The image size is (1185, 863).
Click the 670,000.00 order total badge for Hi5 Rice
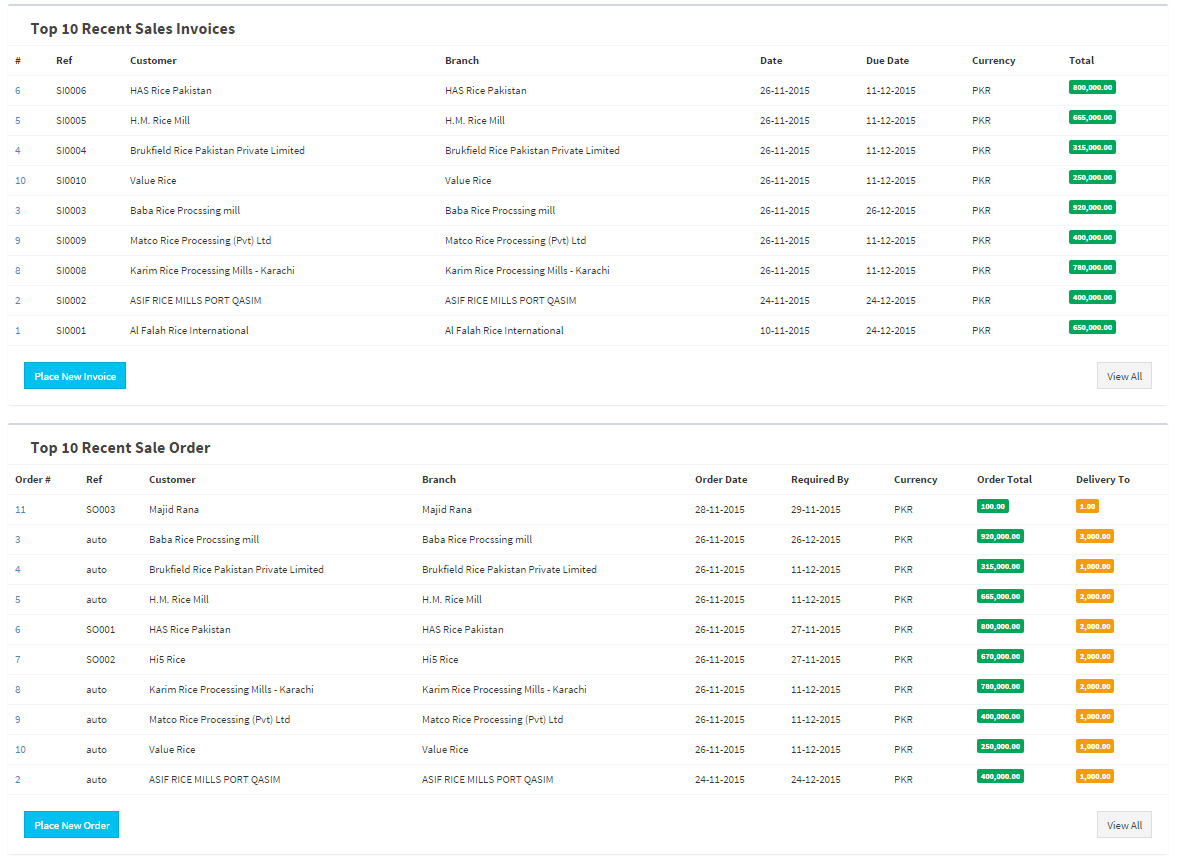1000,656
